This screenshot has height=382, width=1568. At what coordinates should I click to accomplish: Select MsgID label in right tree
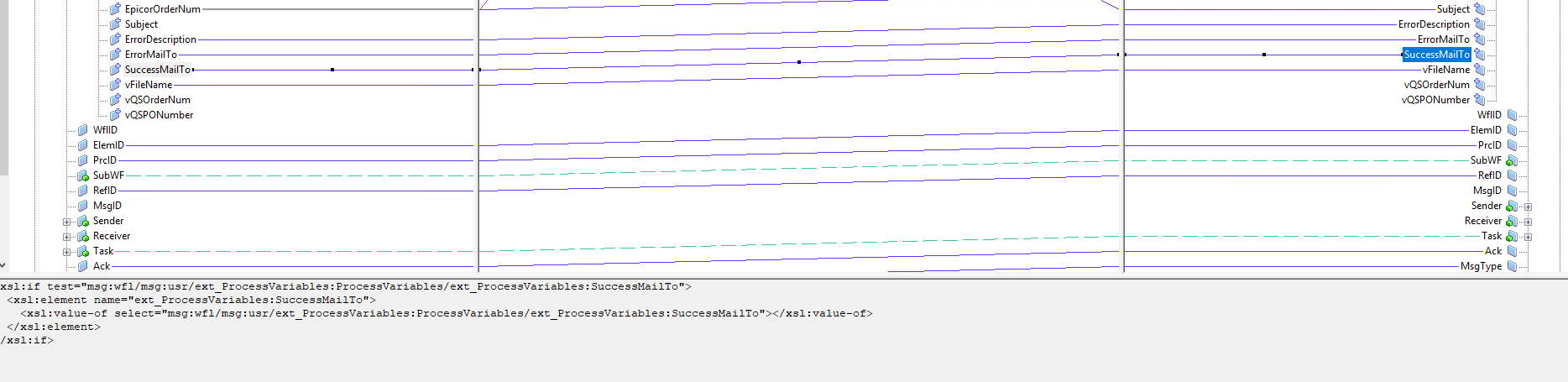[x=1487, y=191]
